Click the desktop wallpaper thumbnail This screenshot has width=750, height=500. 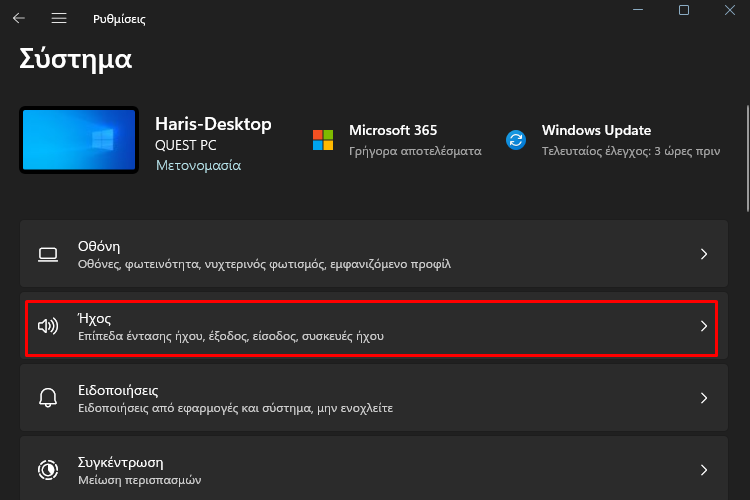point(79,140)
